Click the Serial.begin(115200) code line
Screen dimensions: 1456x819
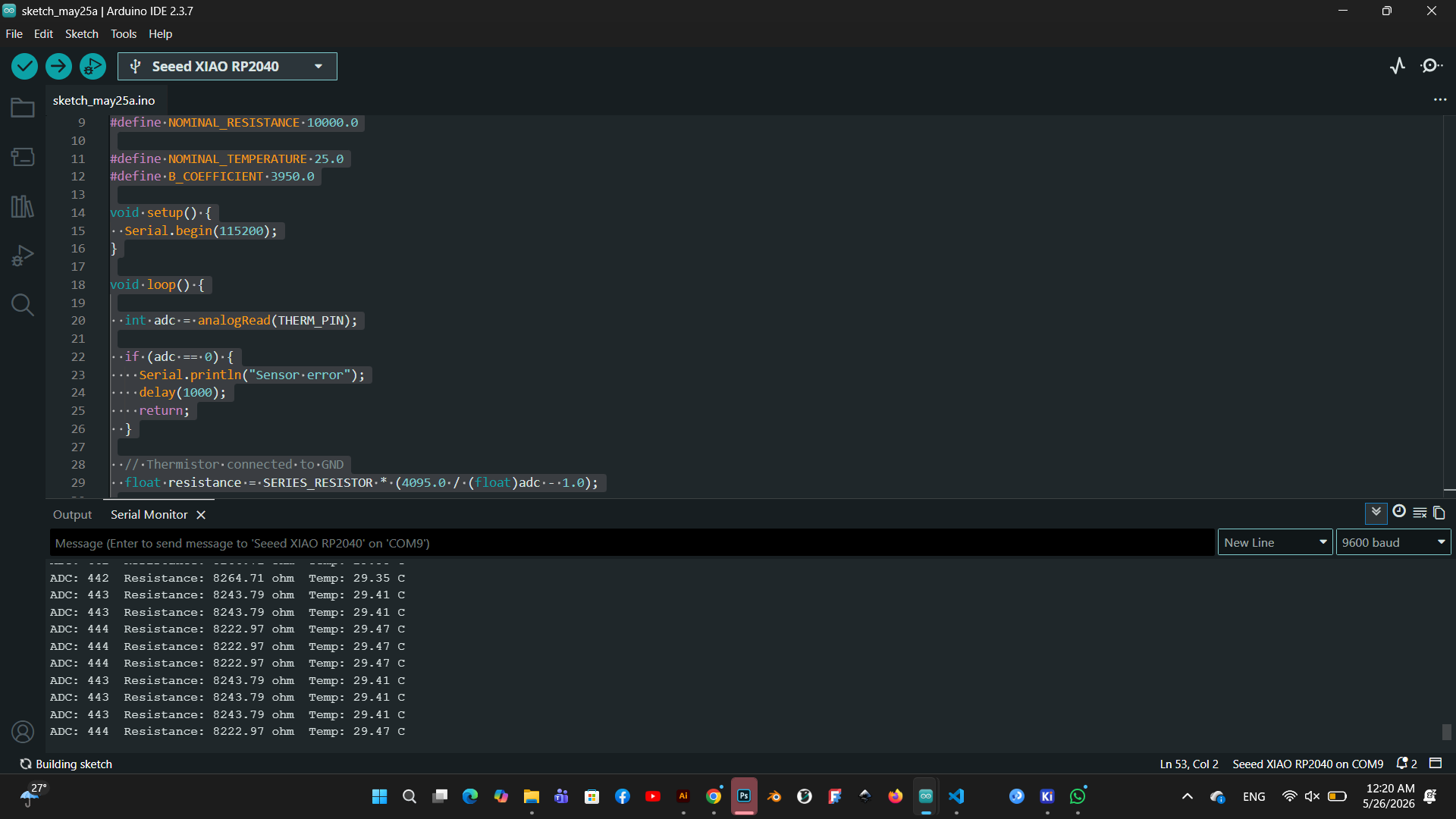click(x=201, y=231)
